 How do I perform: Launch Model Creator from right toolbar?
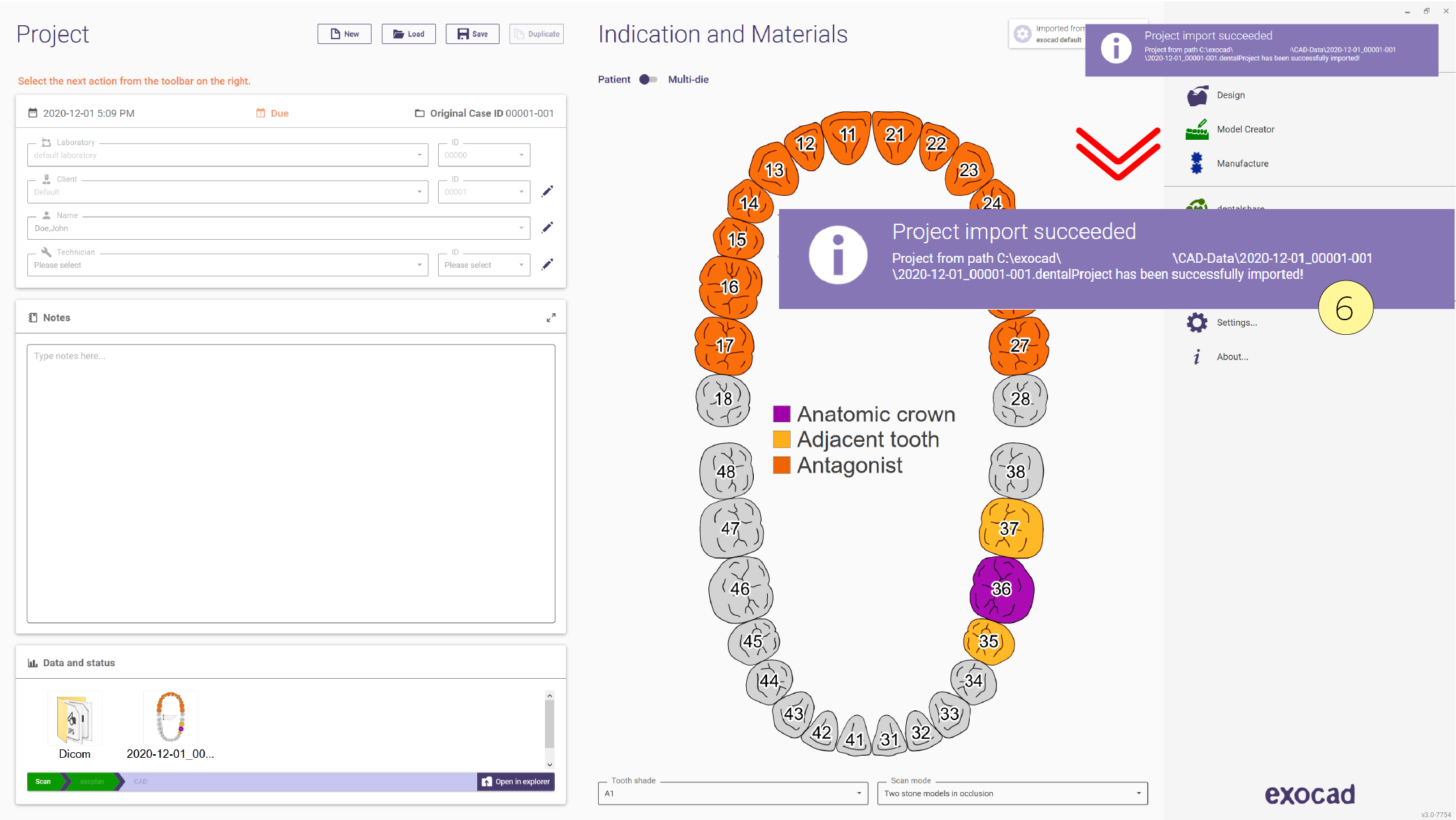tap(1197, 129)
